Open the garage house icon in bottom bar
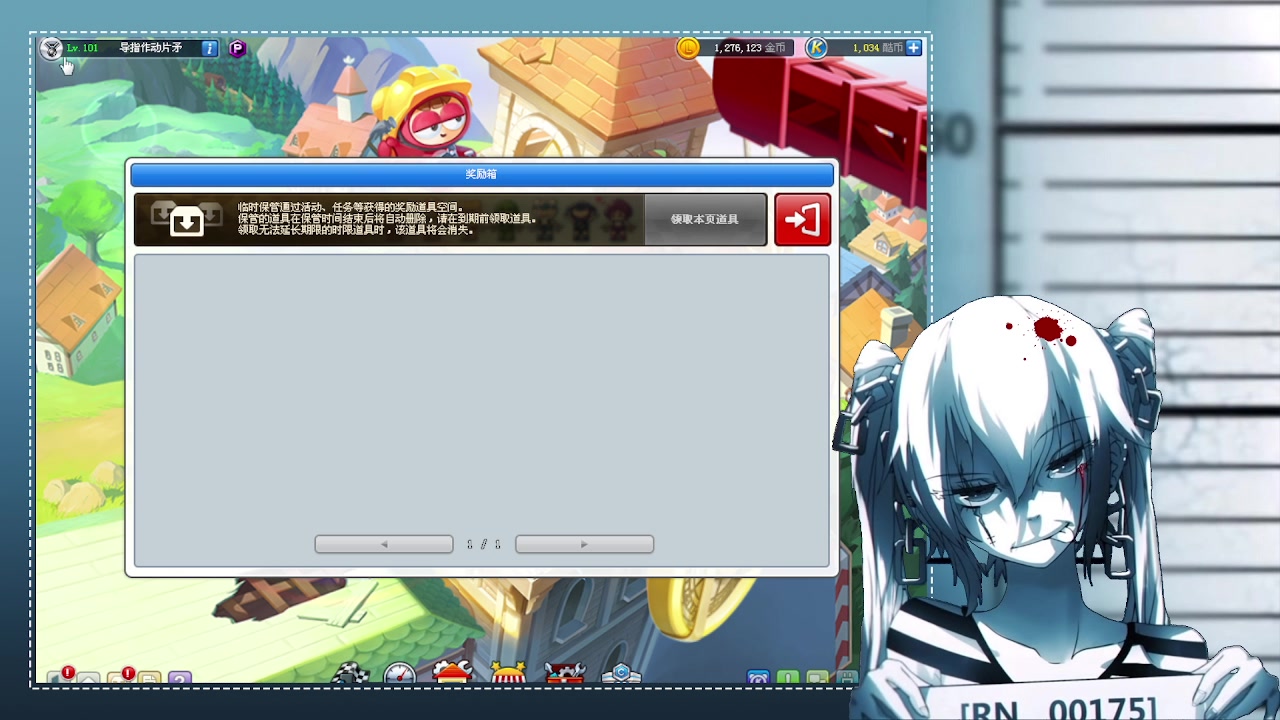Screen dimensions: 1280x720 tap(452, 672)
